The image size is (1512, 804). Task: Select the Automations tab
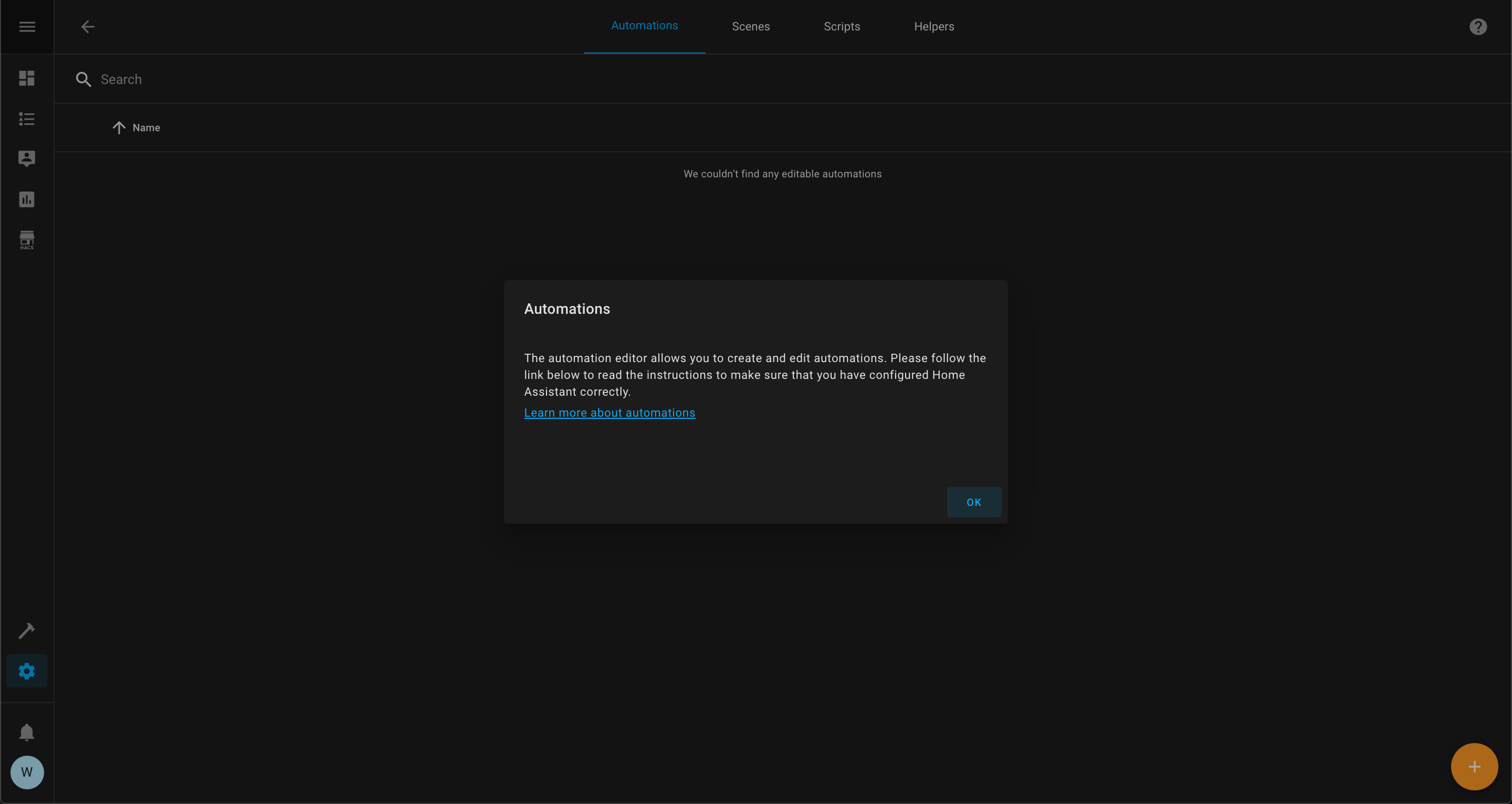pos(644,26)
